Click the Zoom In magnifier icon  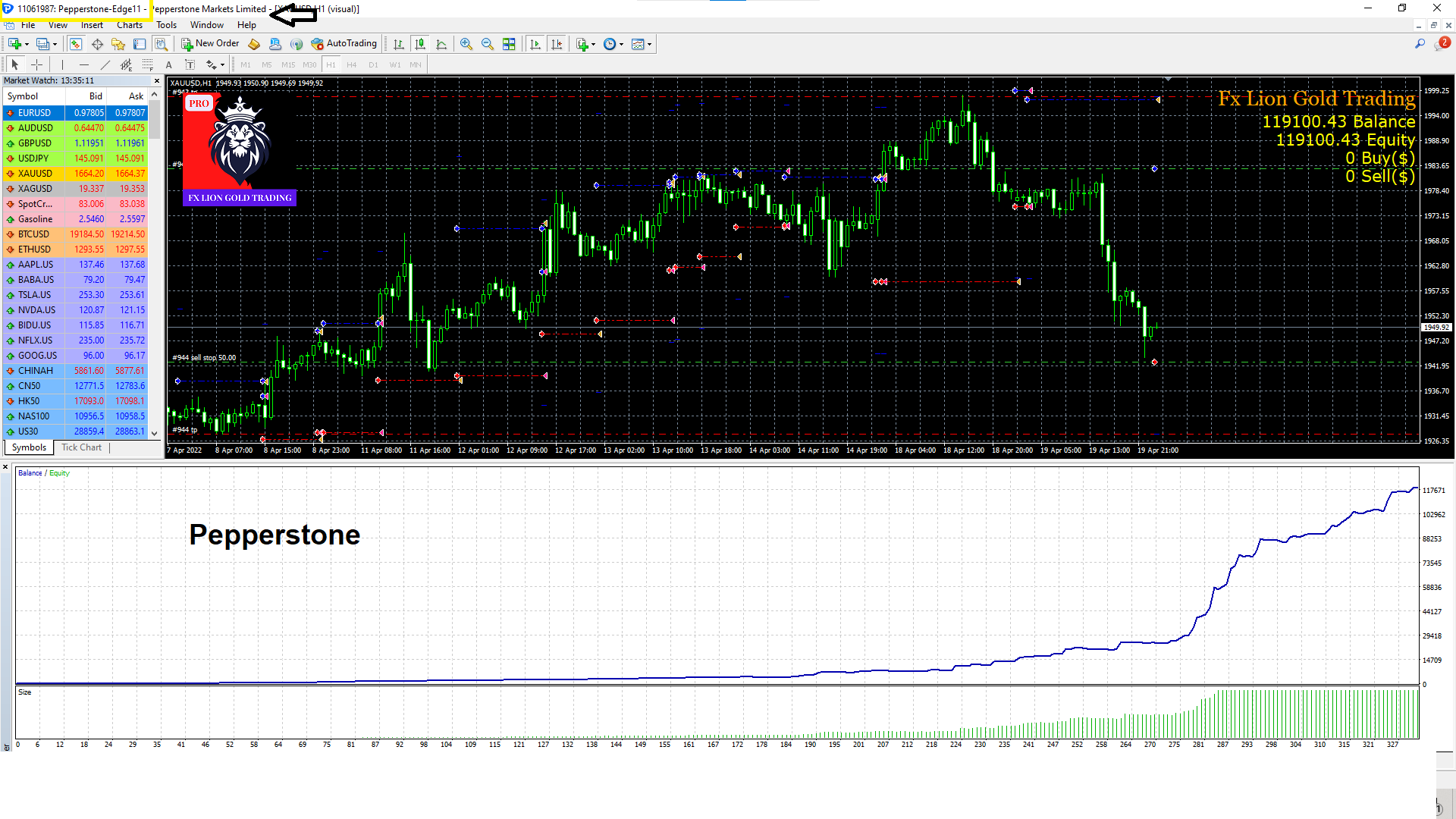click(x=466, y=44)
